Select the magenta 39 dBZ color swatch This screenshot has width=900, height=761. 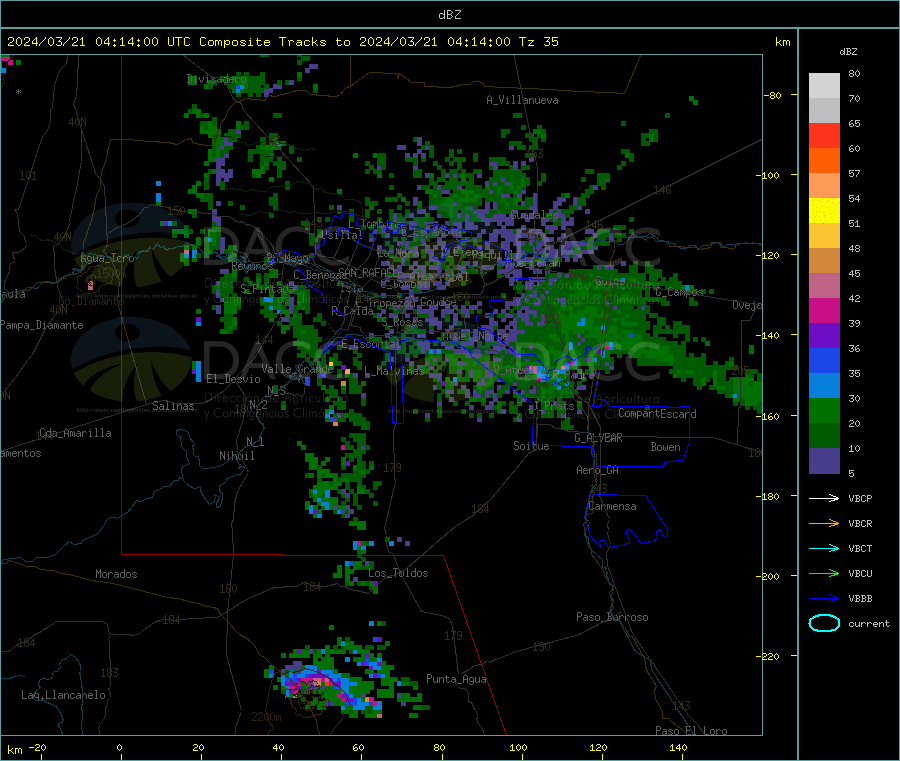click(x=824, y=310)
